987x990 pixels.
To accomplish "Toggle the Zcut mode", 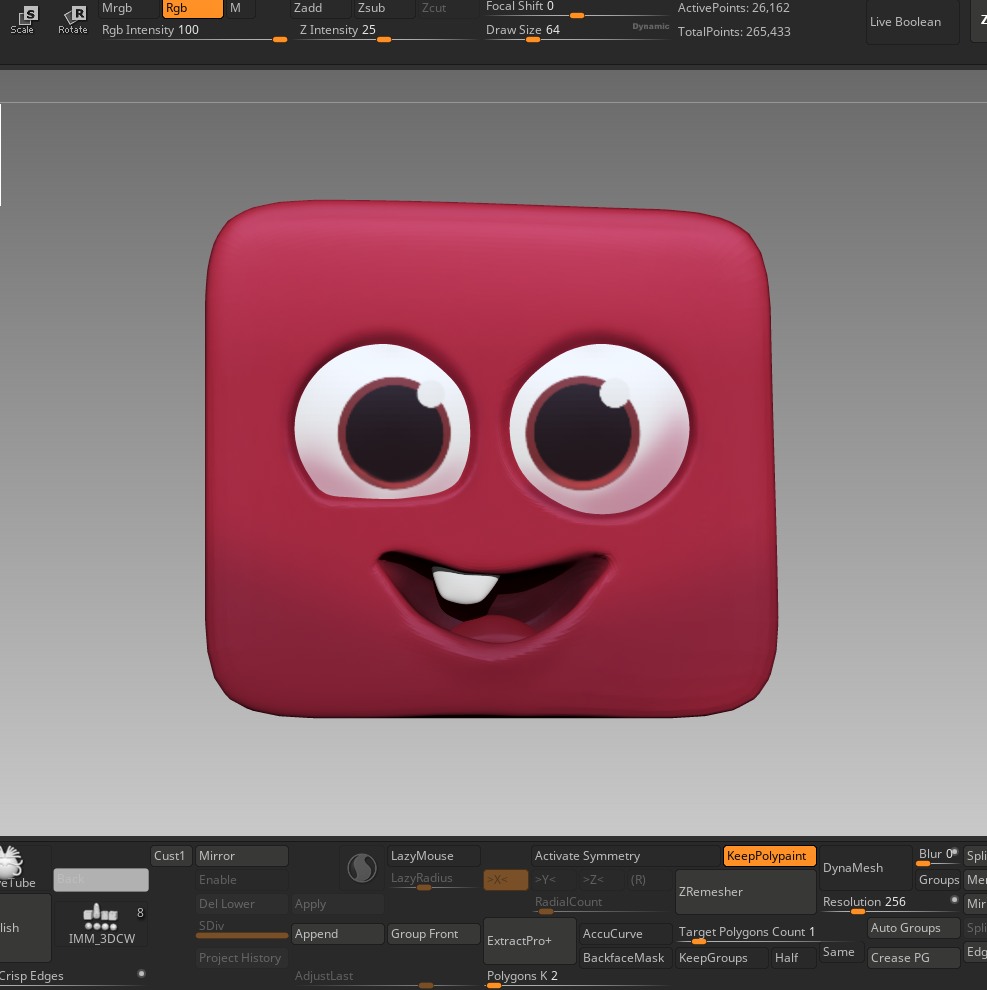I will (x=447, y=8).
